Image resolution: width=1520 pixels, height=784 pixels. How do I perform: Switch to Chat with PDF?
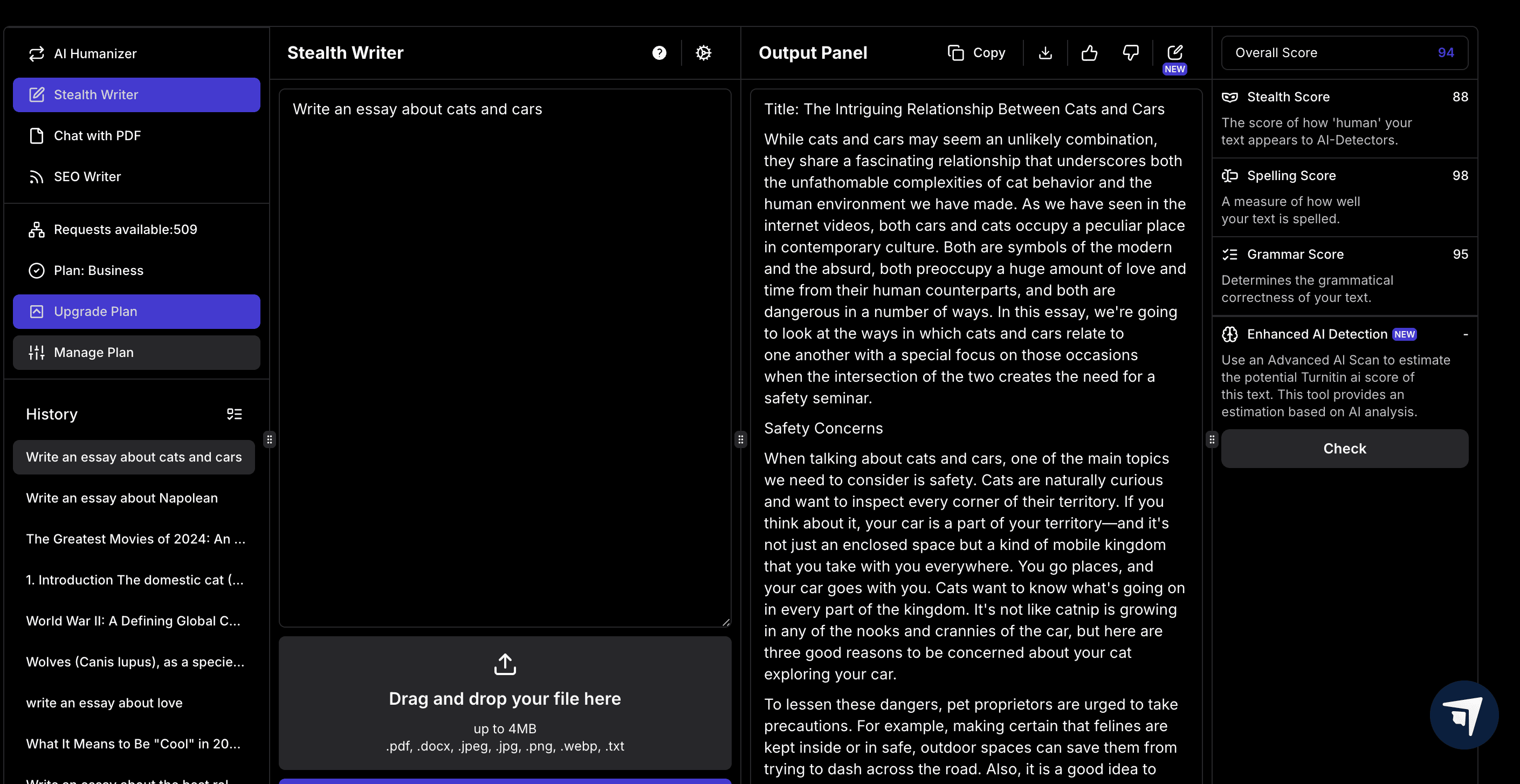97,136
